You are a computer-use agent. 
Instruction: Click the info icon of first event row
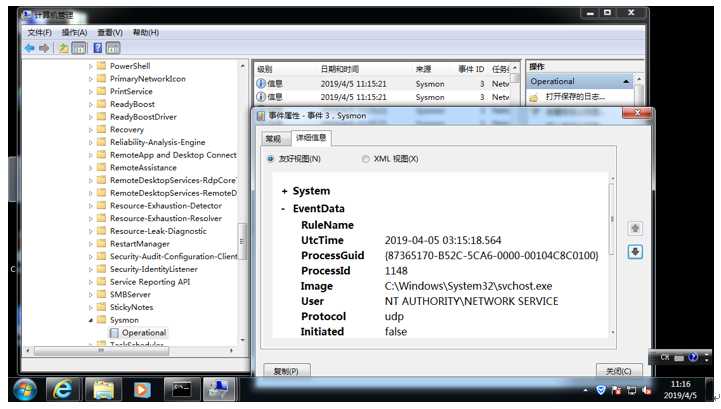point(261,84)
